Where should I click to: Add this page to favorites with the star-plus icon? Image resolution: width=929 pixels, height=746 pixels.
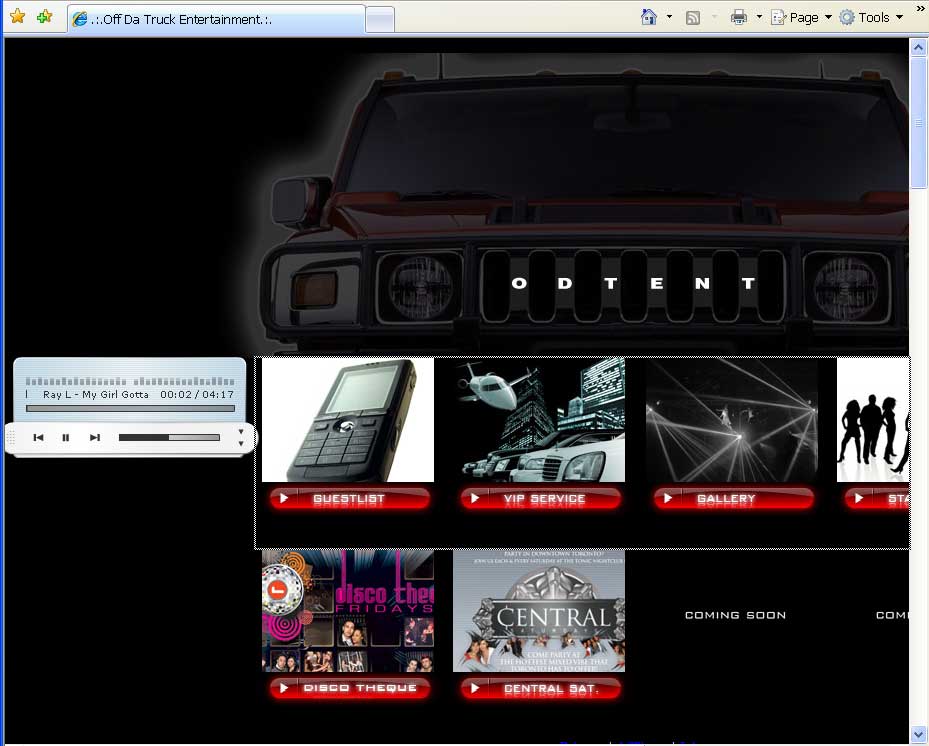pyautogui.click(x=44, y=17)
